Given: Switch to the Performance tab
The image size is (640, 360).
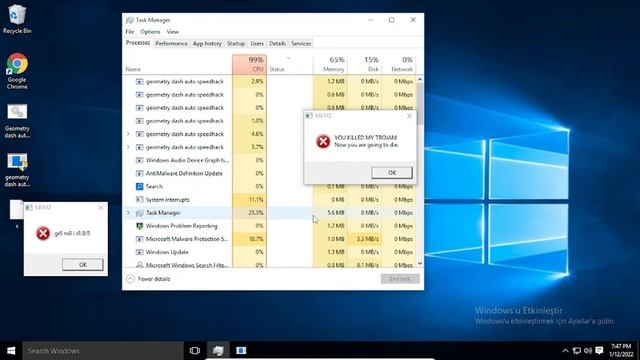Looking at the screenshot, I should click(x=171, y=43).
